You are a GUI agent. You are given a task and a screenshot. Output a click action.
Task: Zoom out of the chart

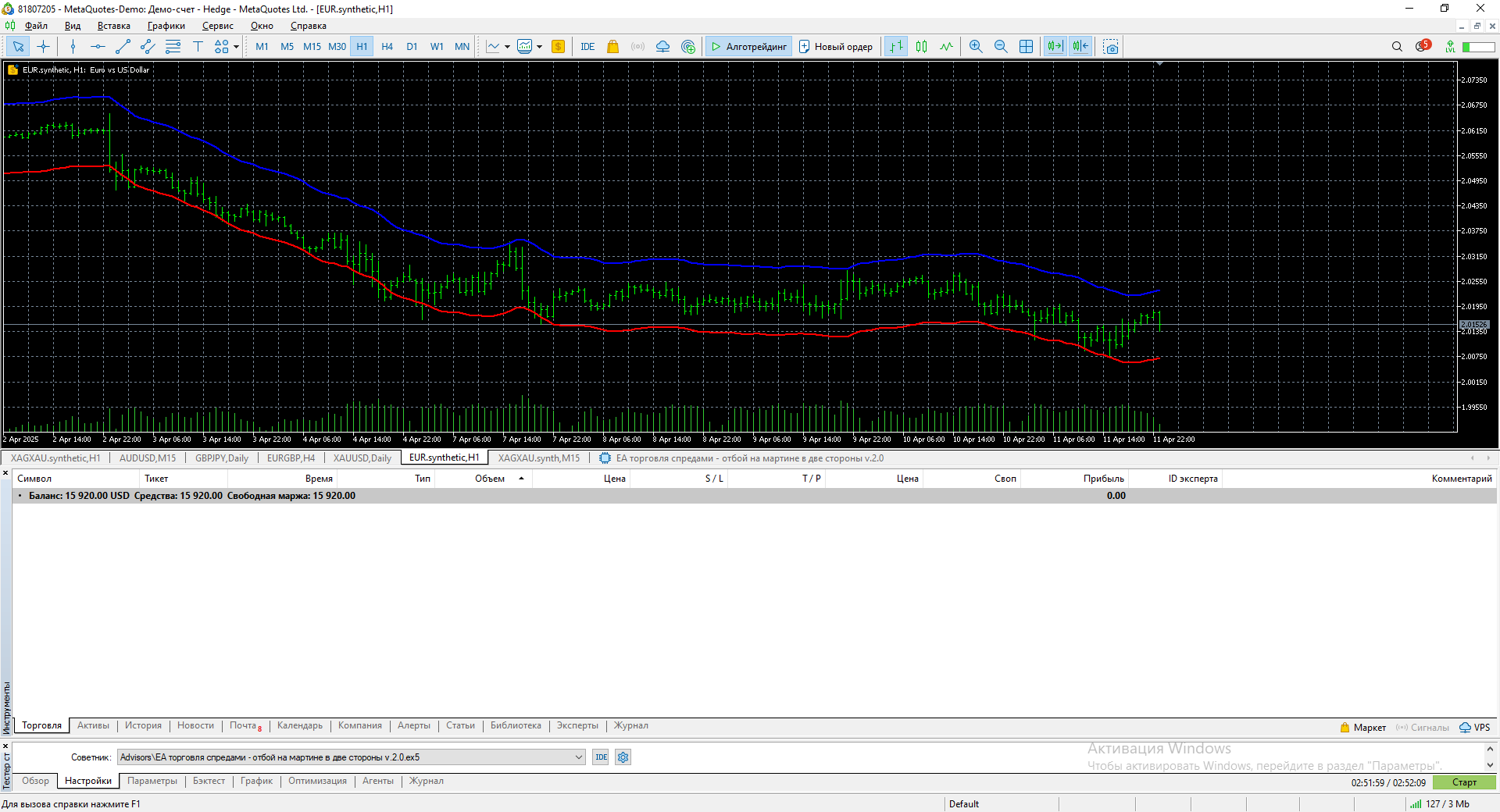point(1001,47)
